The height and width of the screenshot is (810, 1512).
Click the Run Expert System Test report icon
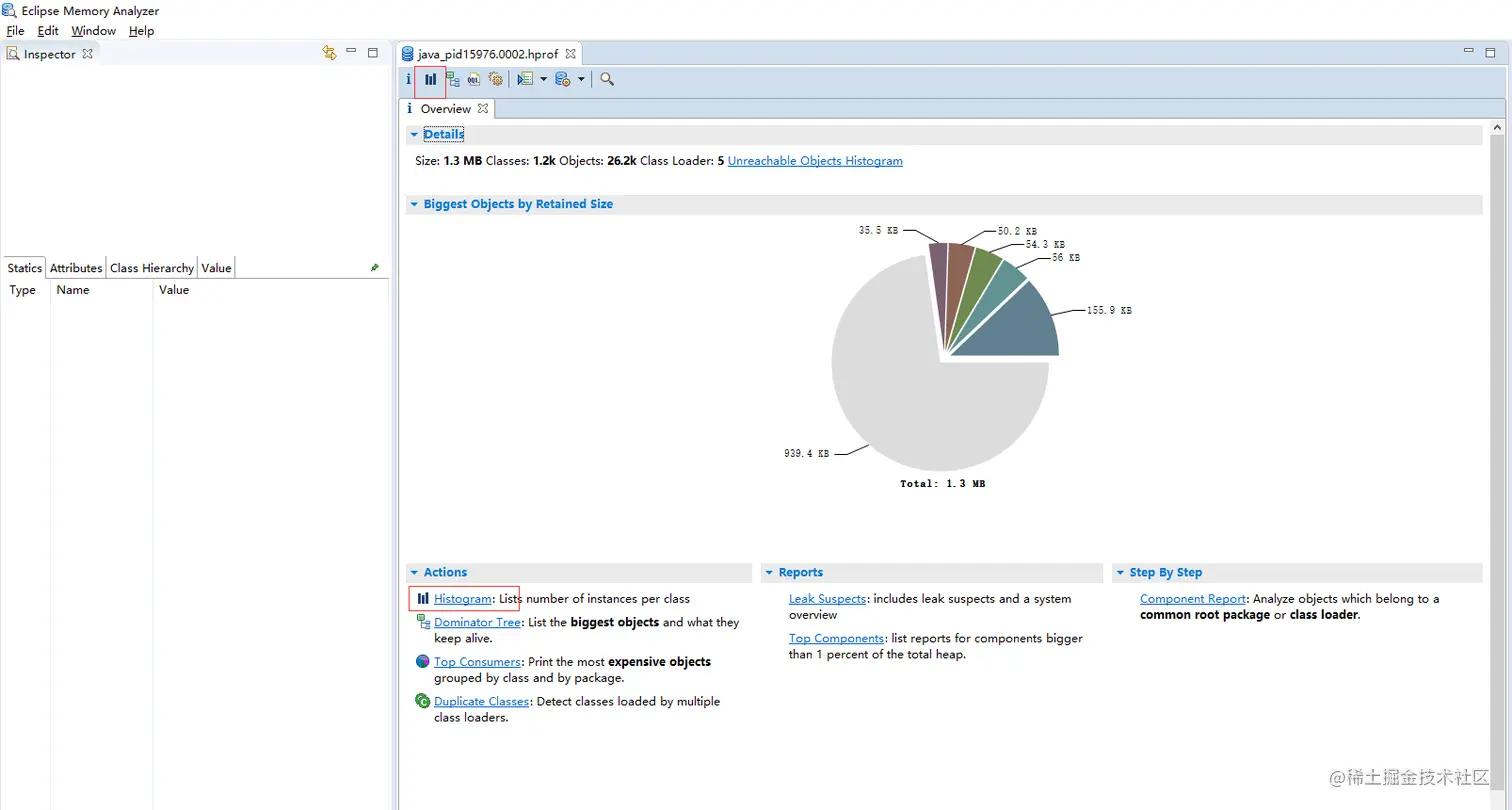[525, 79]
